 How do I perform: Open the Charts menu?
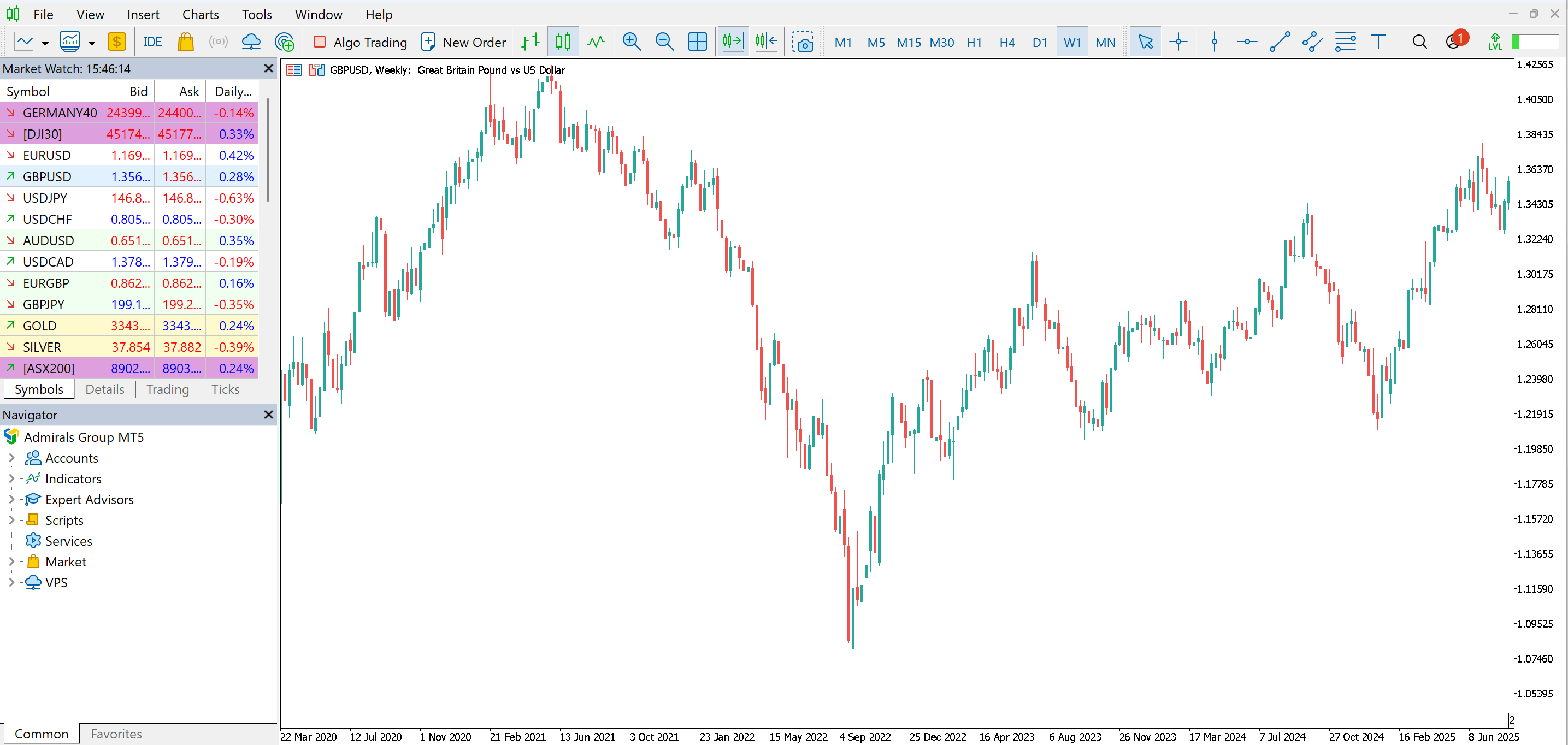pos(201,14)
